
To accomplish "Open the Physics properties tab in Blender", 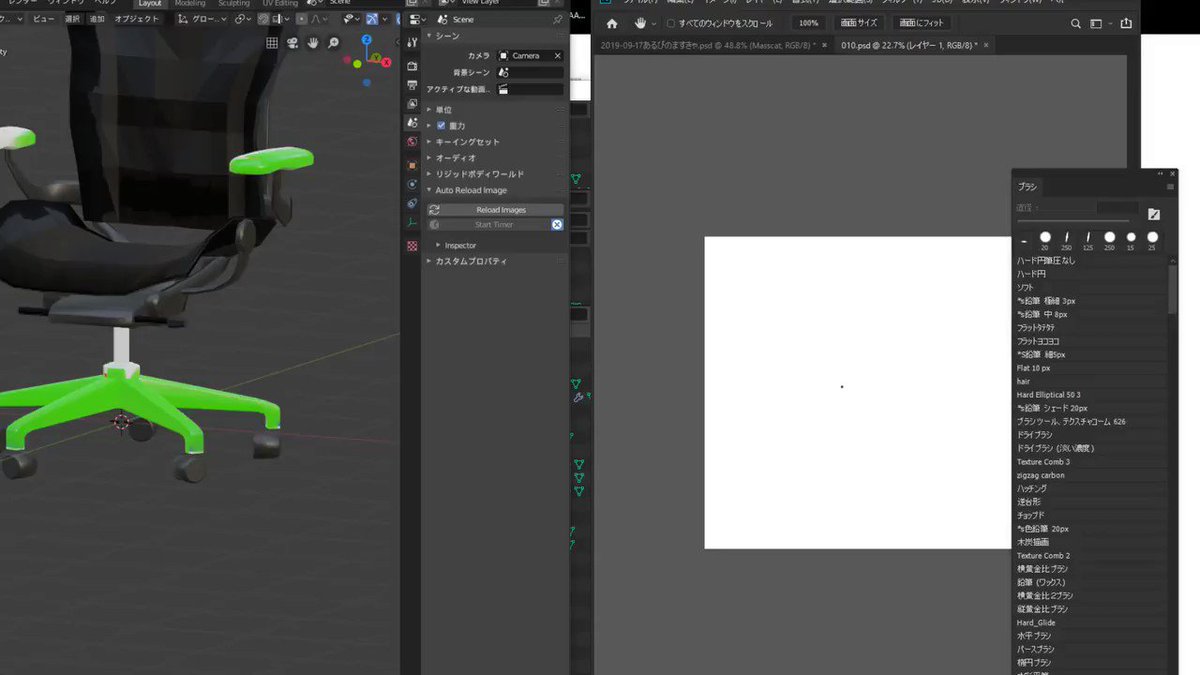I will coord(412,184).
